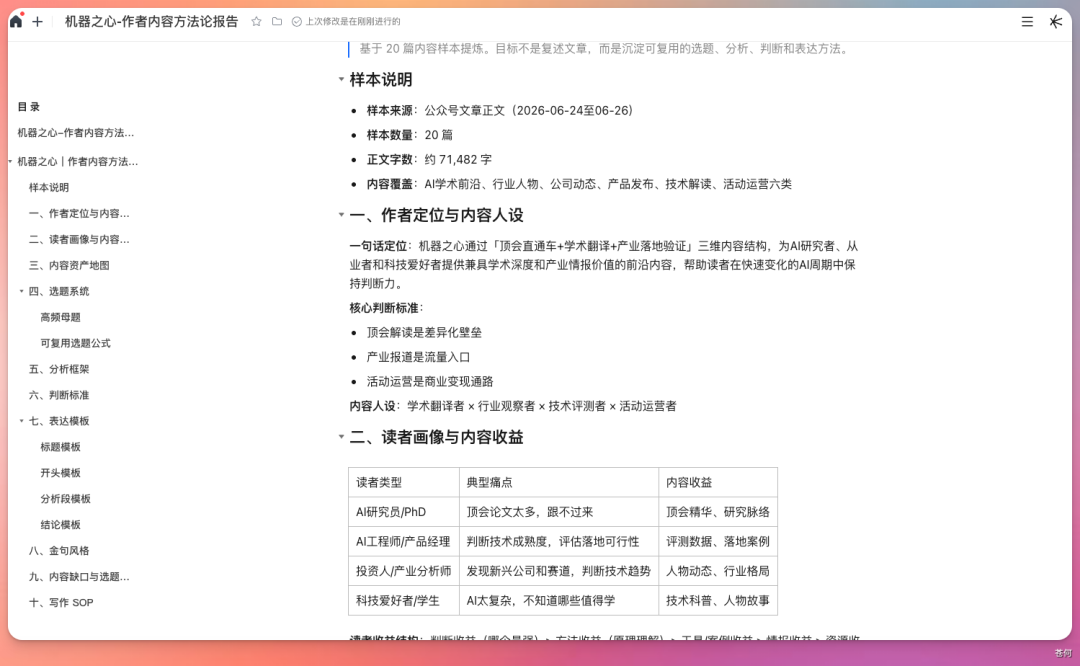Select 高频母题 in outline
The width and height of the screenshot is (1080, 666).
pyautogui.click(x=61, y=317)
